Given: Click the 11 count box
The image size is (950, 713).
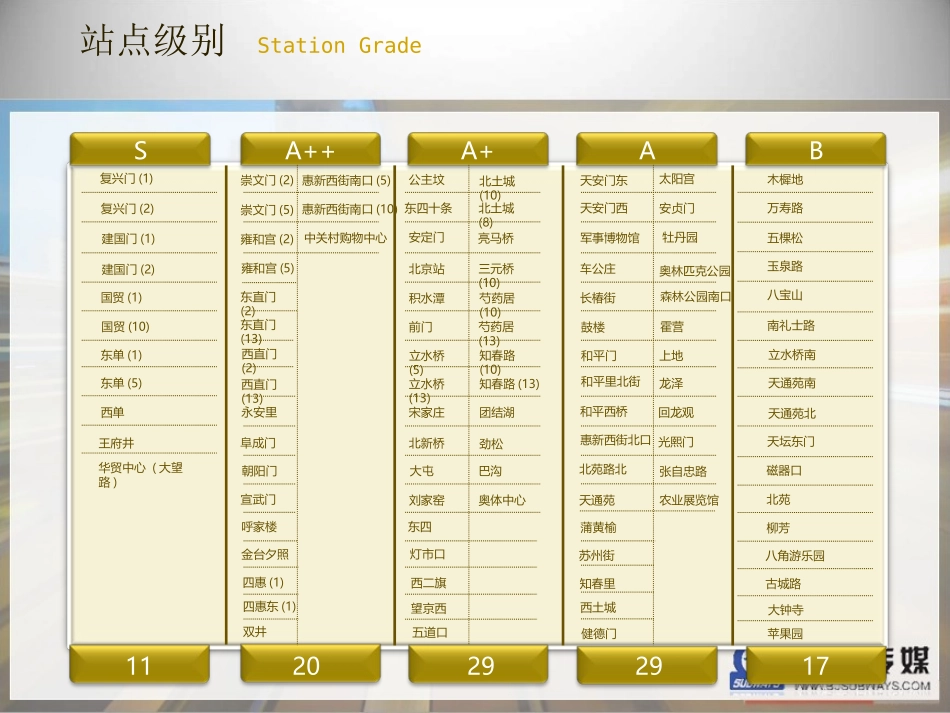Looking at the screenshot, I should [x=139, y=665].
